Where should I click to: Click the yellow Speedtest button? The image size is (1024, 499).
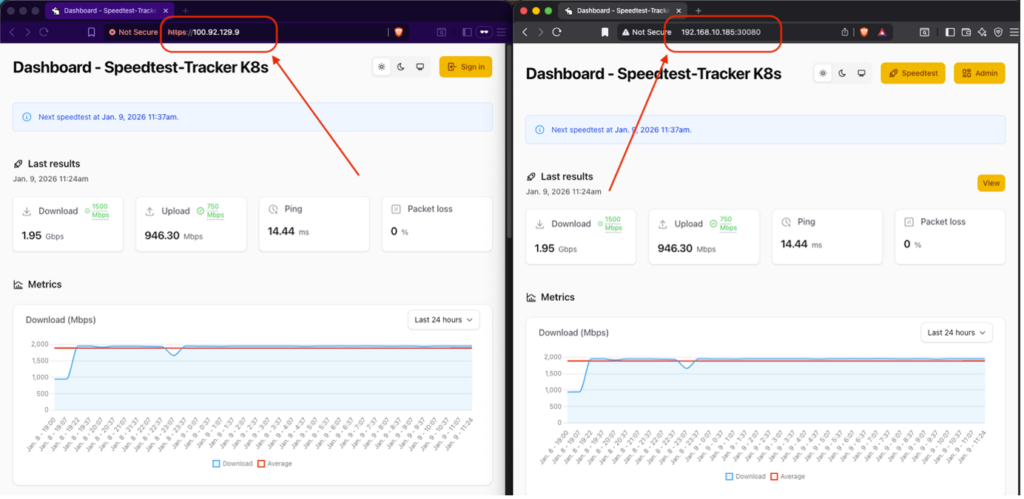point(912,73)
